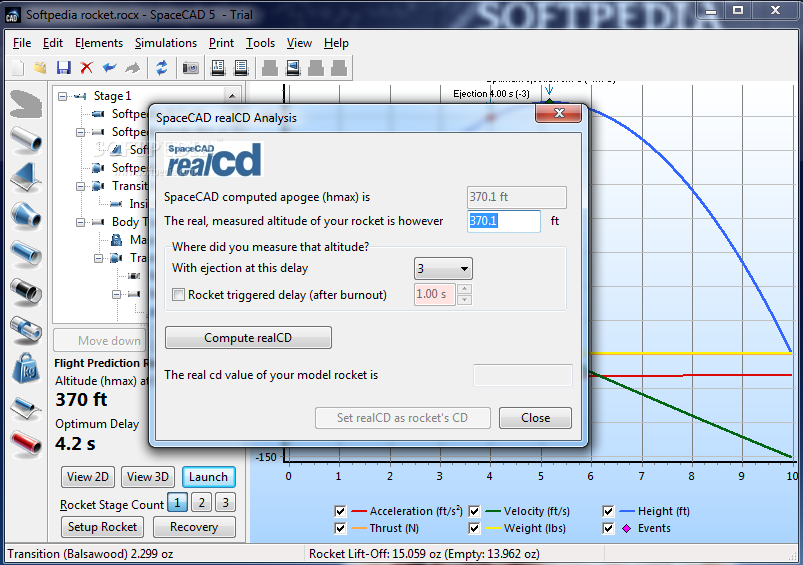Toggle the Velocity (ft/s) graph checkbox
The image size is (803, 565).
tap(474, 511)
